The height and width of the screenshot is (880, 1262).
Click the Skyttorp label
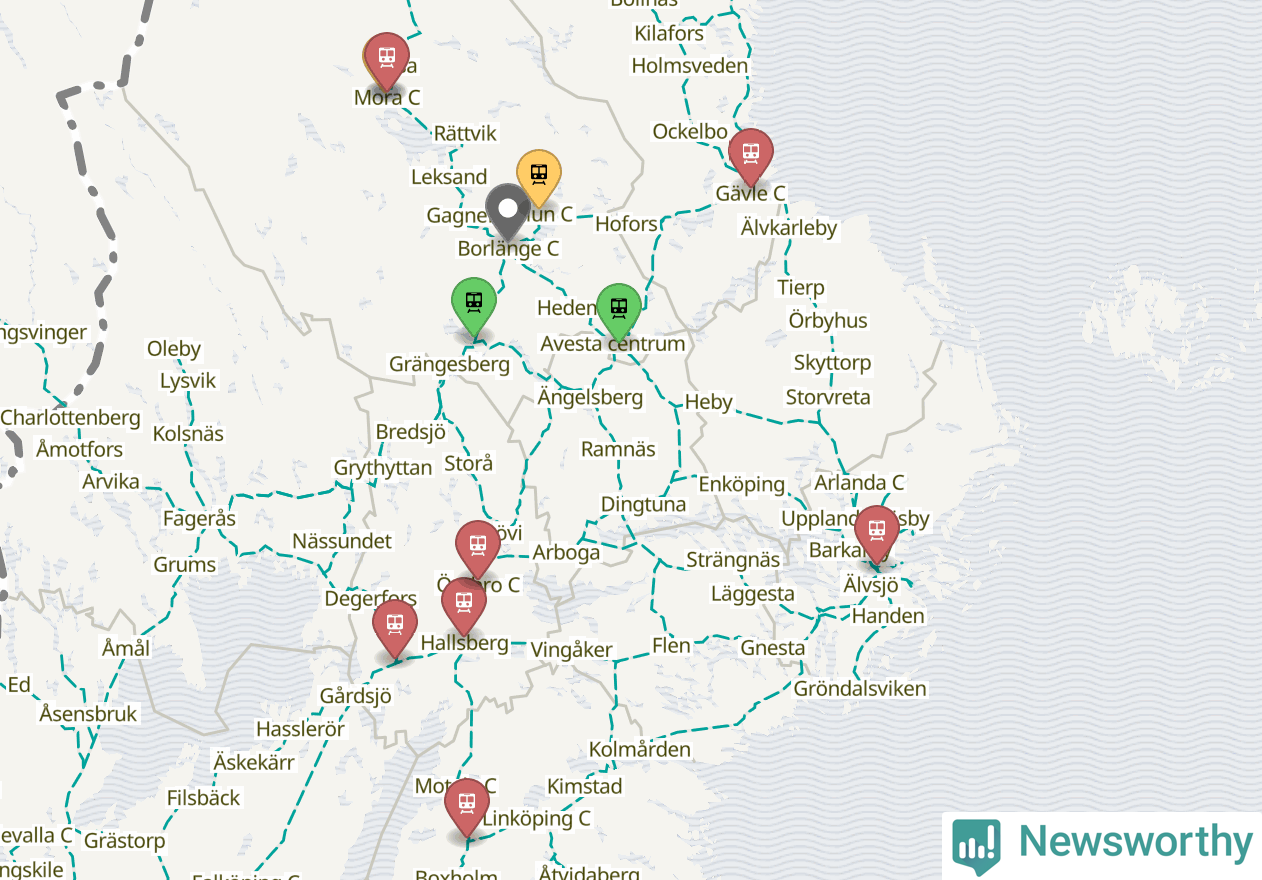(x=832, y=363)
